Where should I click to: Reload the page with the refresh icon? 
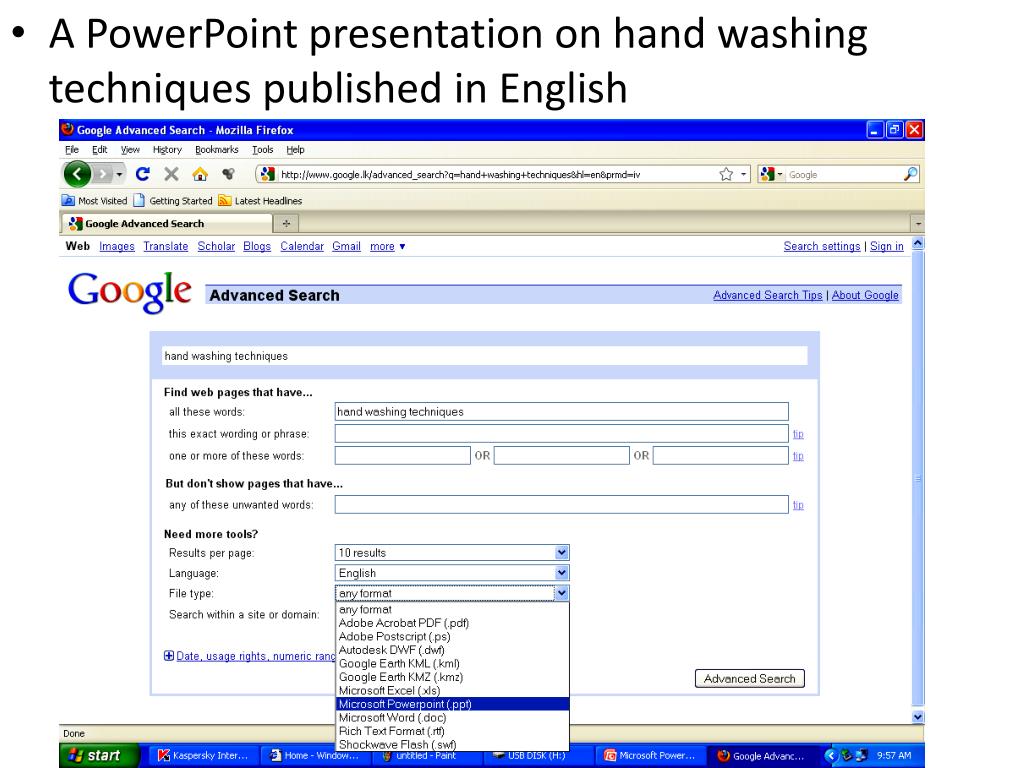[x=142, y=174]
